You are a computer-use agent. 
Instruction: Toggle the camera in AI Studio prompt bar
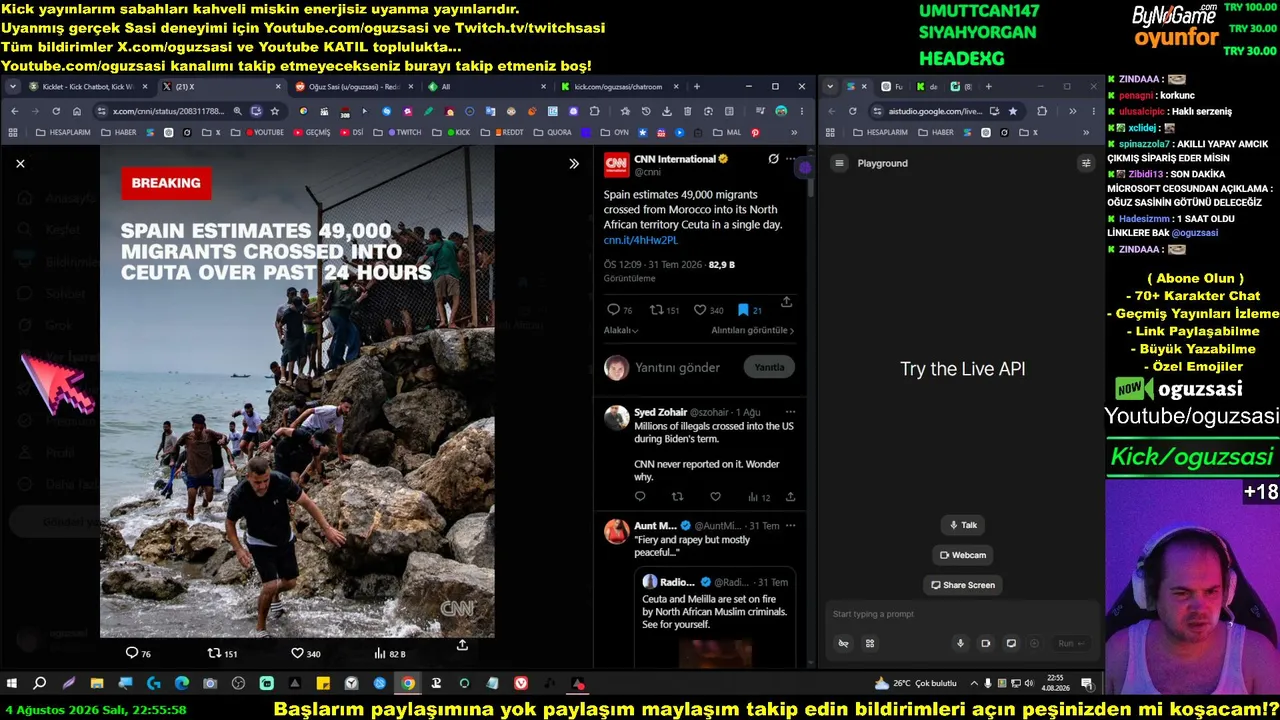985,644
